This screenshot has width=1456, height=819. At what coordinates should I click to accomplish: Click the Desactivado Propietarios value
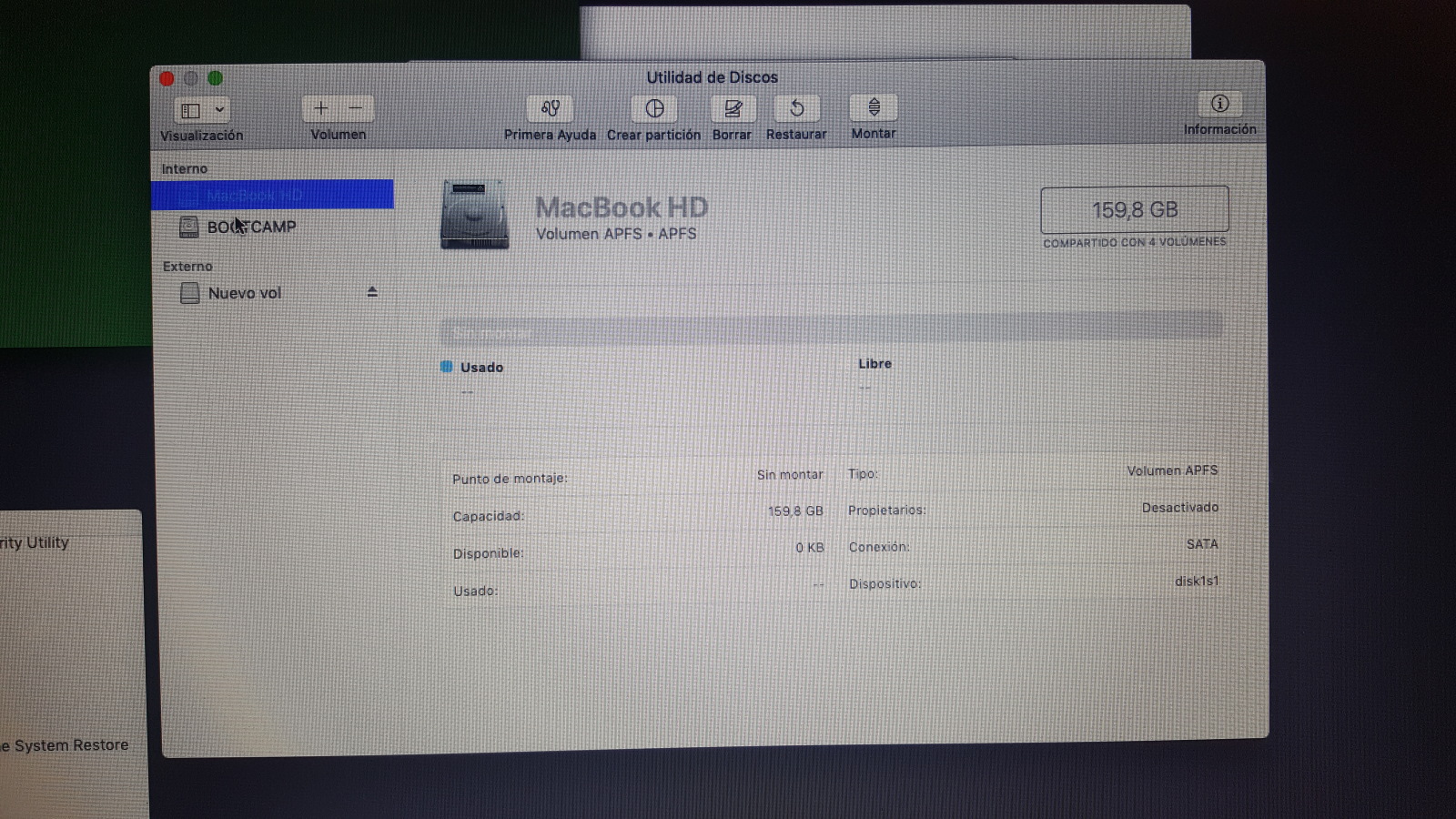1180,508
